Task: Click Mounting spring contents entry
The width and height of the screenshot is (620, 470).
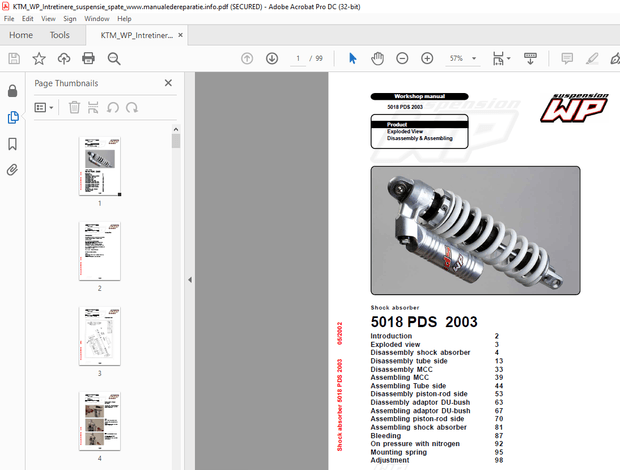Action: coord(399,452)
